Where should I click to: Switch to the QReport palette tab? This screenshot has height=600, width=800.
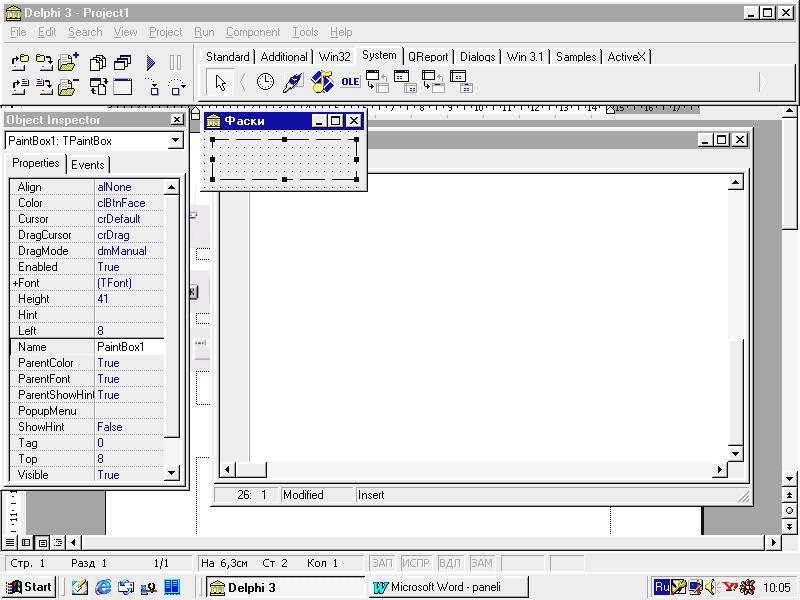pyautogui.click(x=428, y=57)
